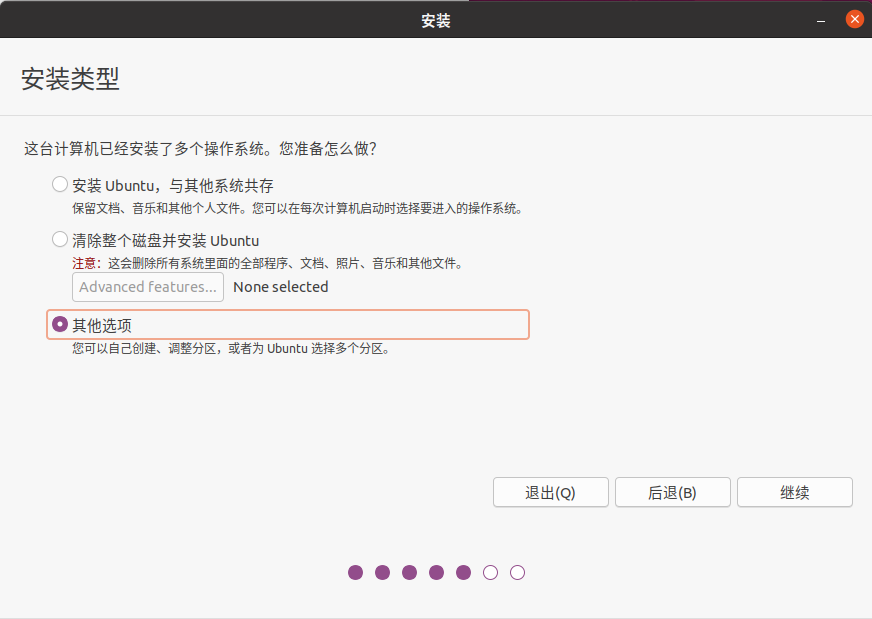Select install Ubuntu alongside other systems option

coord(60,185)
